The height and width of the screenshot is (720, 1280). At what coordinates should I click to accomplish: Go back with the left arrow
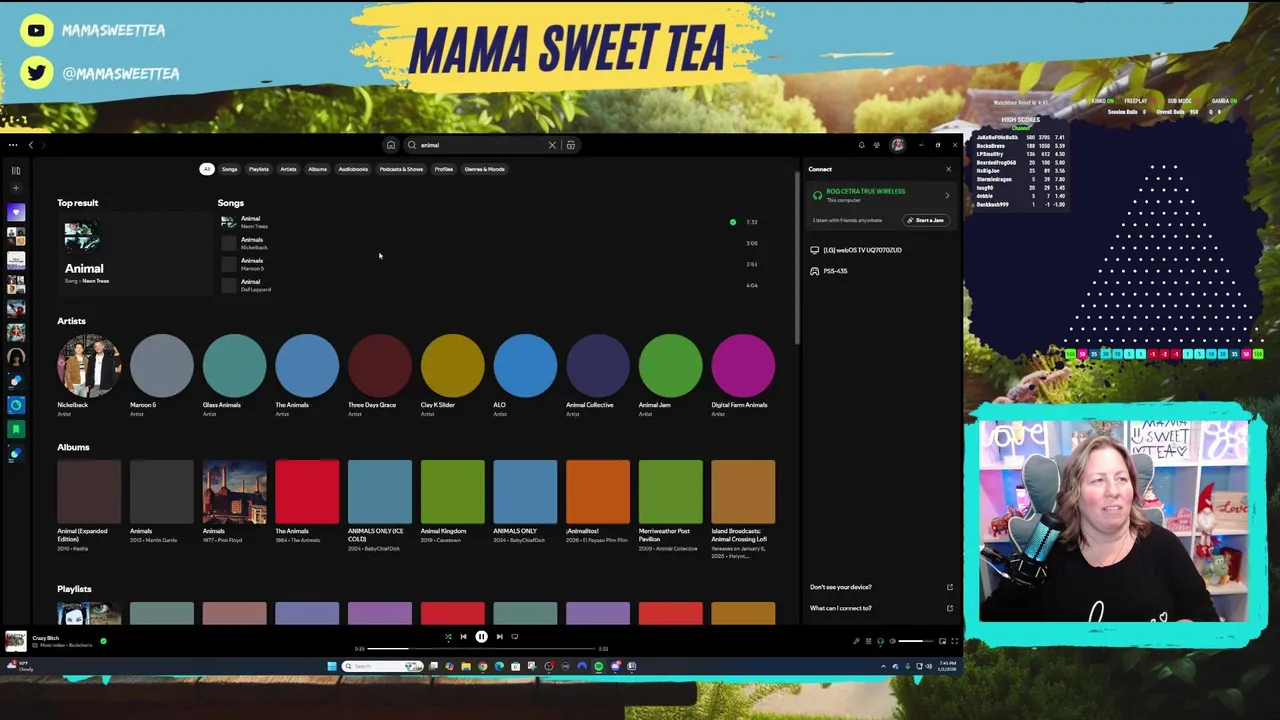(31, 145)
